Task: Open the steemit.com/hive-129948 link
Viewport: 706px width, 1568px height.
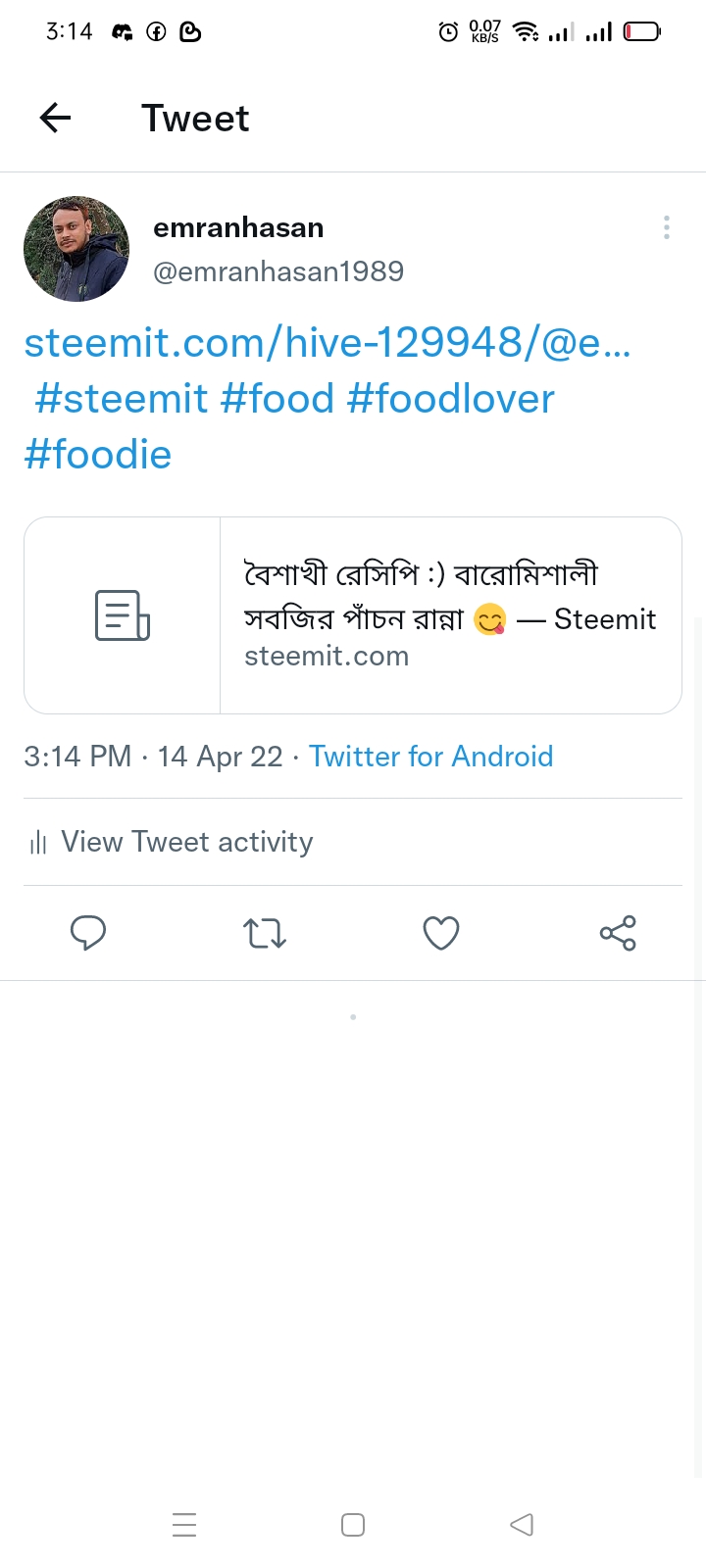Action: (328, 343)
